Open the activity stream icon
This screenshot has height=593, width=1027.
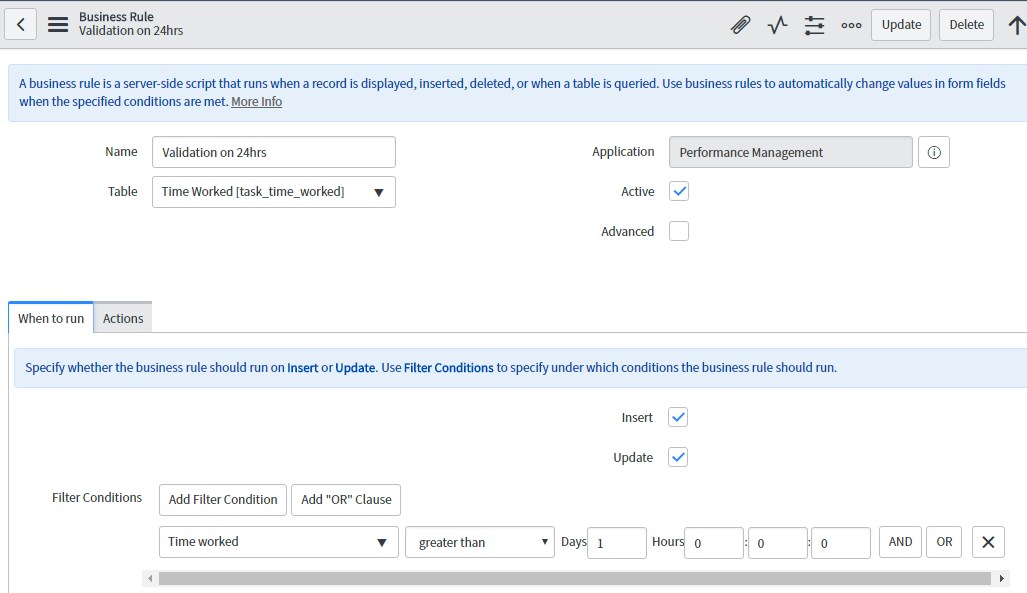tap(777, 25)
